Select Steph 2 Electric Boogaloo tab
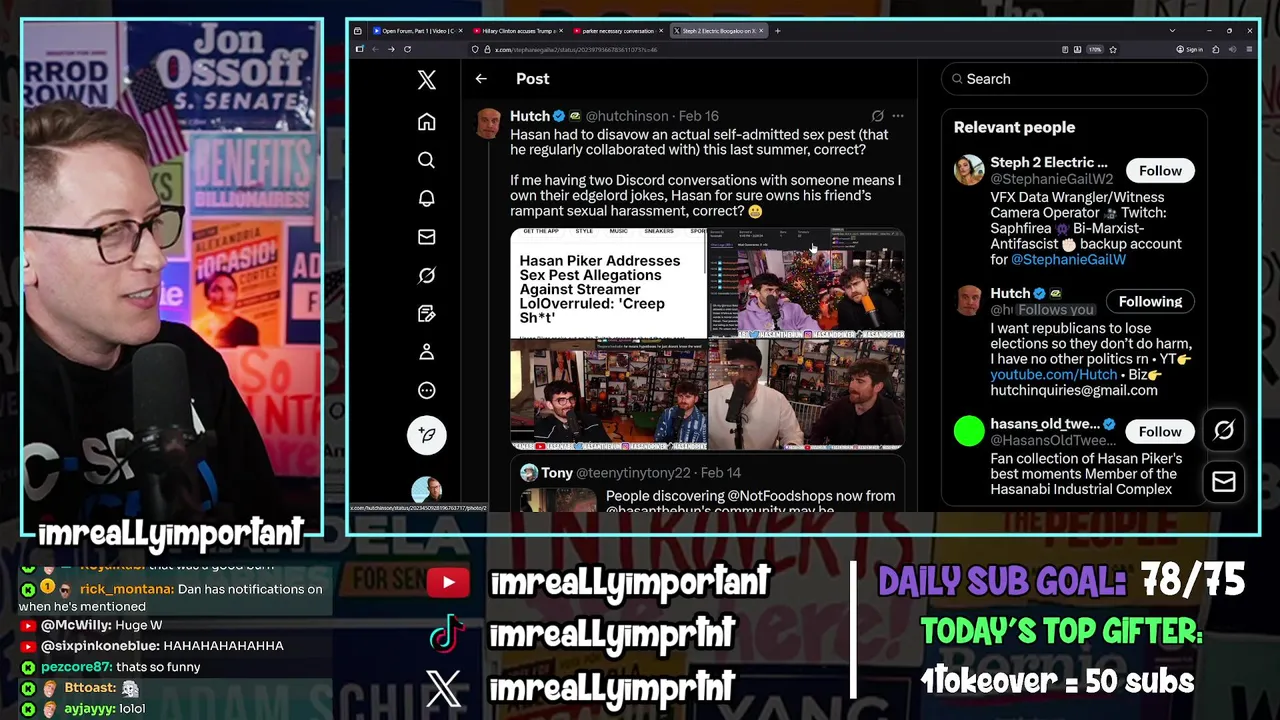This screenshot has height=720, width=1280. pyautogui.click(x=719, y=31)
